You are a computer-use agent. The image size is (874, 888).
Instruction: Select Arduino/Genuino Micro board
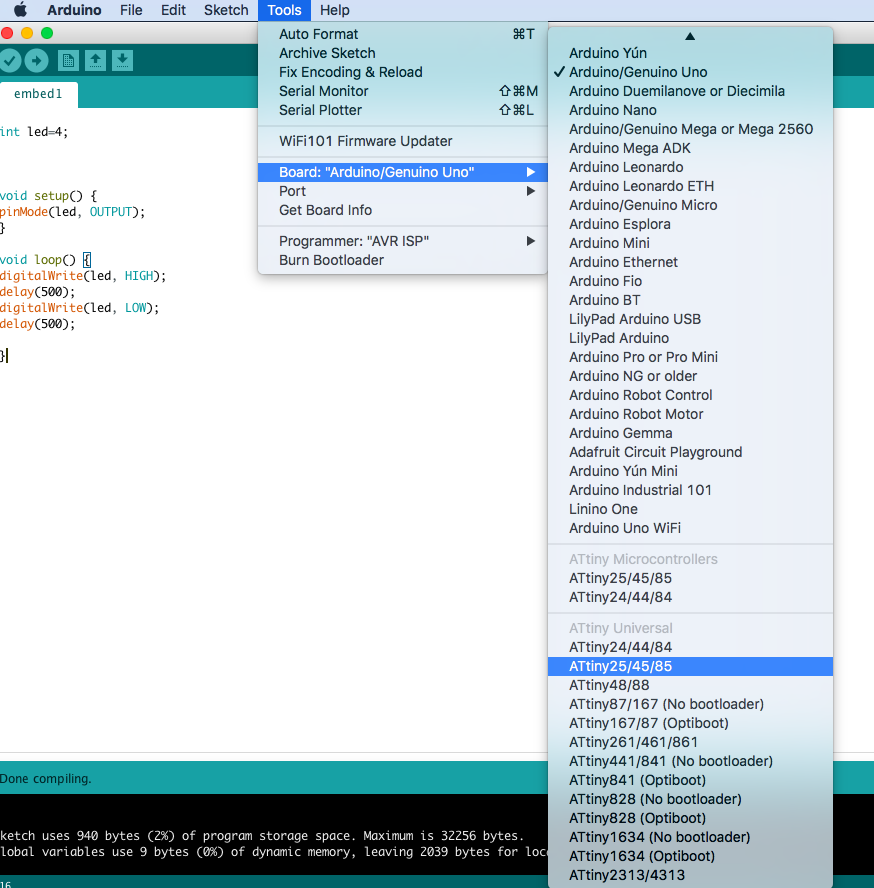(x=690, y=205)
